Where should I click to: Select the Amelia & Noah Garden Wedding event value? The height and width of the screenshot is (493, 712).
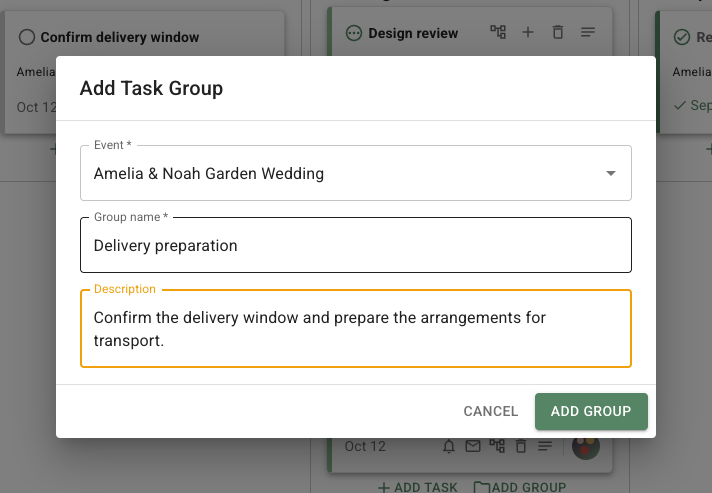[x=209, y=173]
